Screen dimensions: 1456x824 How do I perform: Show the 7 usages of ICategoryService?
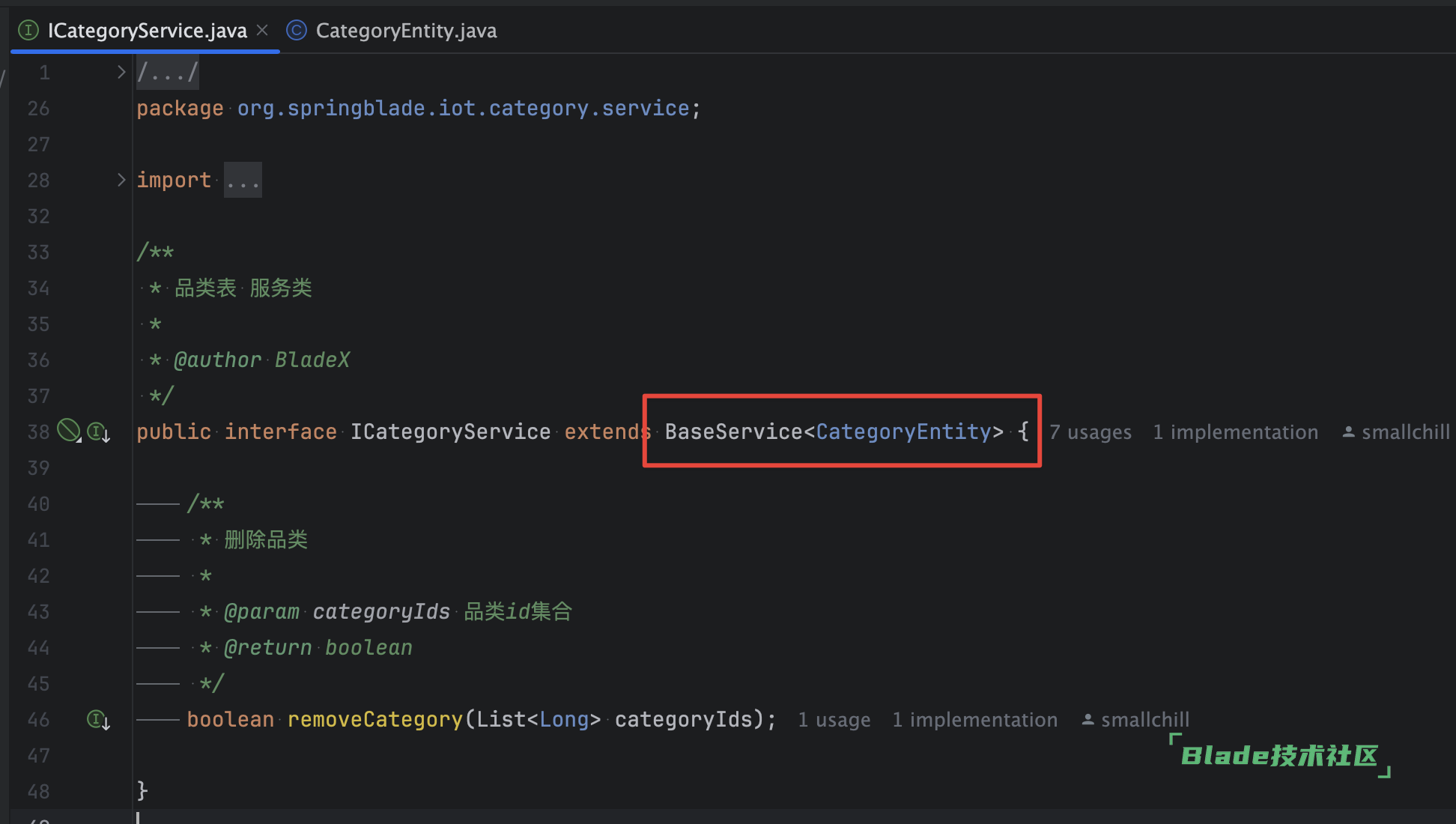point(1091,432)
